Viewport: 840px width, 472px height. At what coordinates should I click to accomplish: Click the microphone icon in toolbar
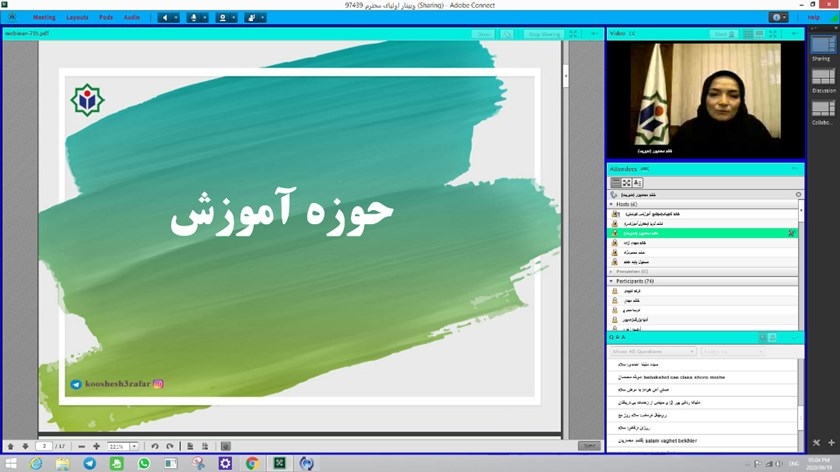click(x=193, y=17)
